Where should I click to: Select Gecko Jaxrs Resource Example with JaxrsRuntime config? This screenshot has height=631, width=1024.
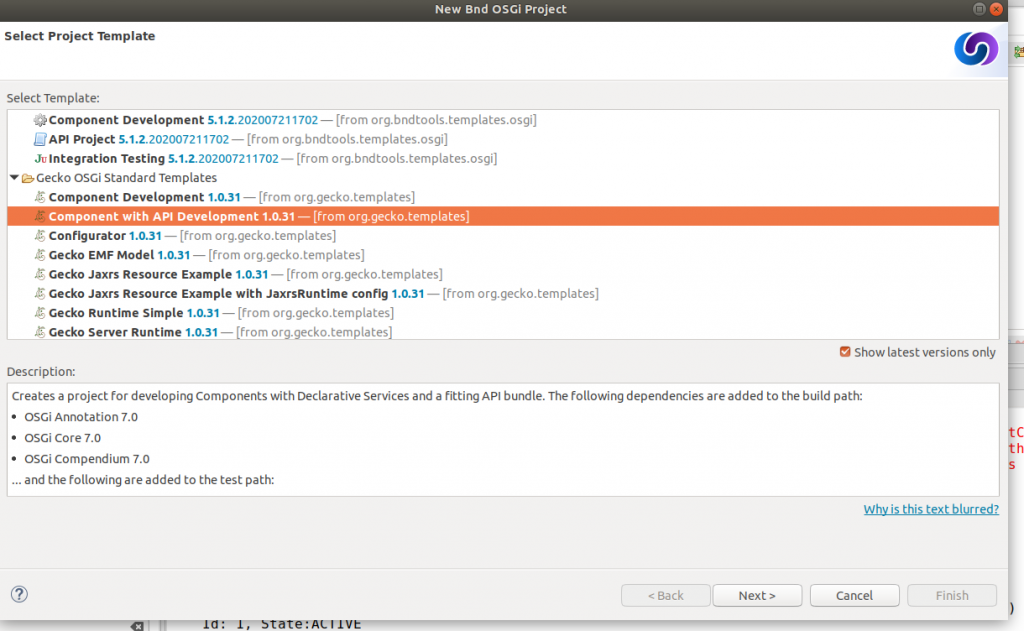(x=503, y=293)
